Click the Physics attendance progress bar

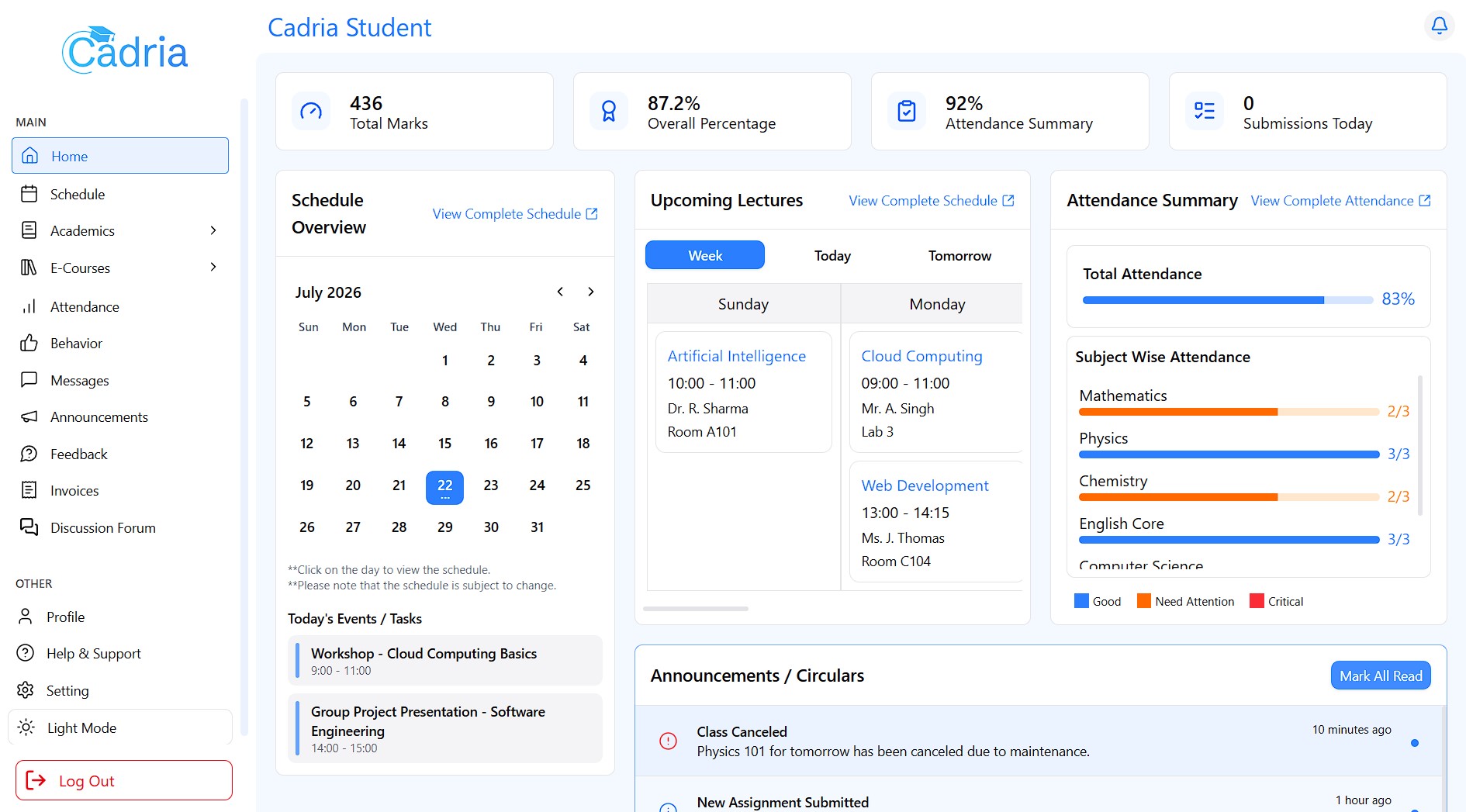pos(1229,454)
